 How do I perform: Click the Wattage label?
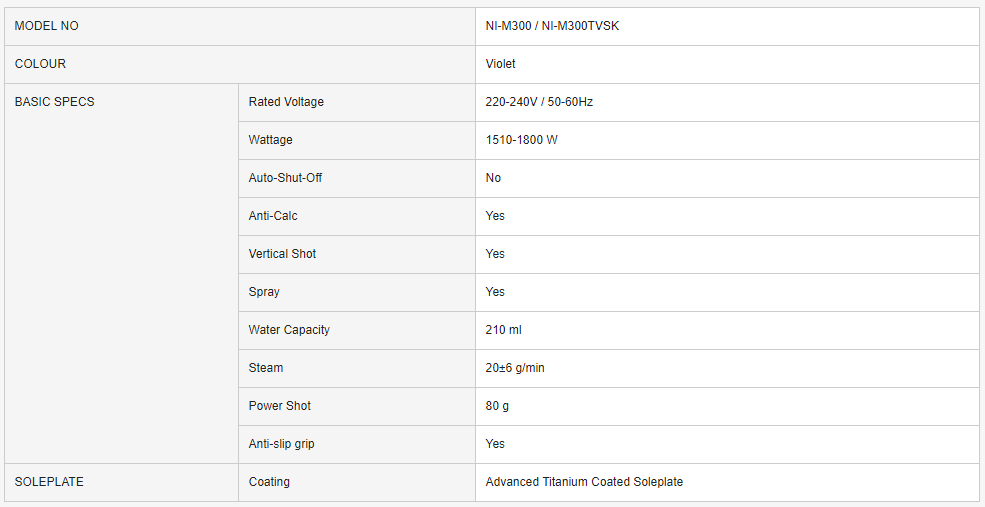coord(271,140)
